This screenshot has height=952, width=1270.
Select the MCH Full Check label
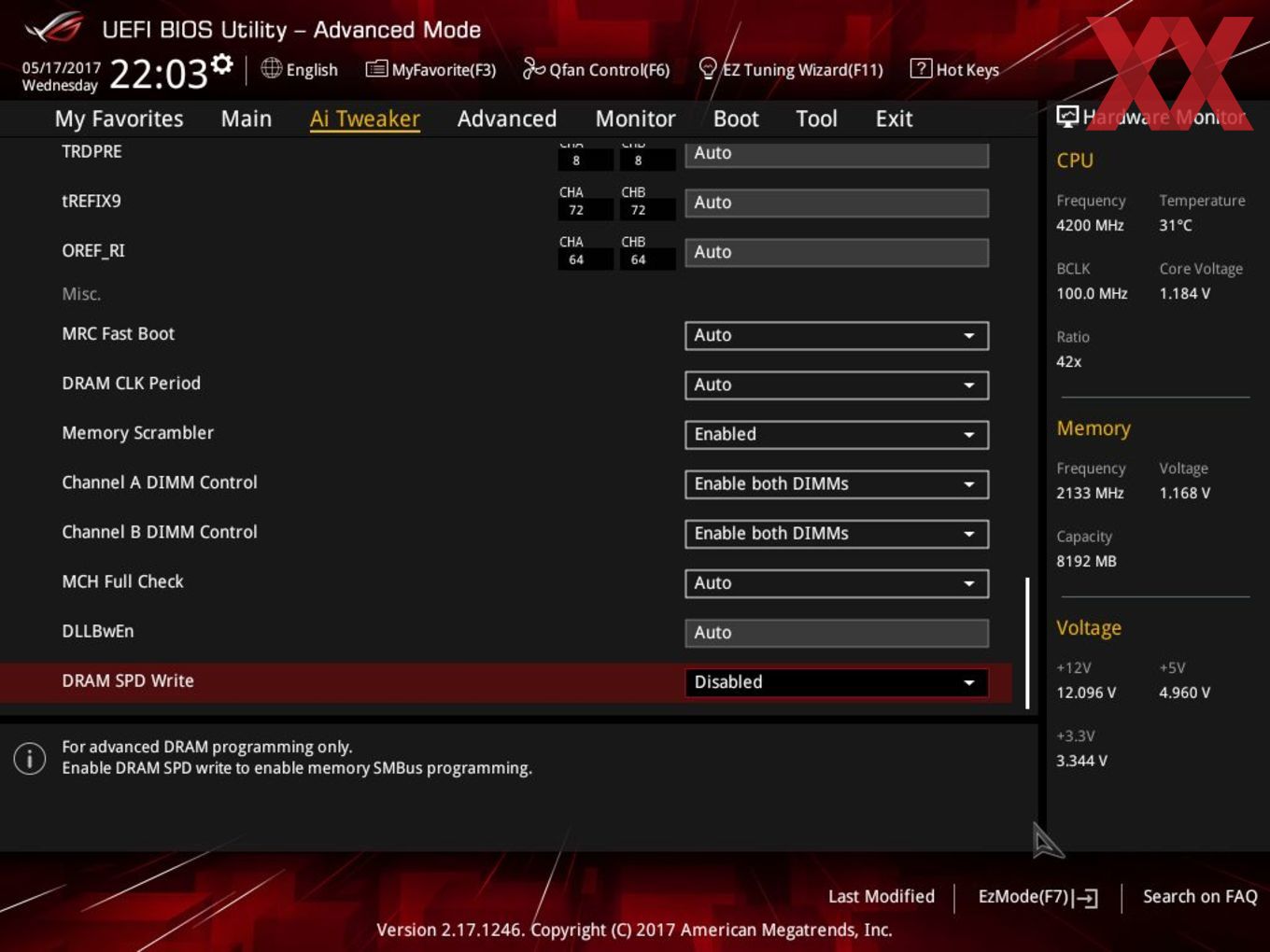(123, 581)
